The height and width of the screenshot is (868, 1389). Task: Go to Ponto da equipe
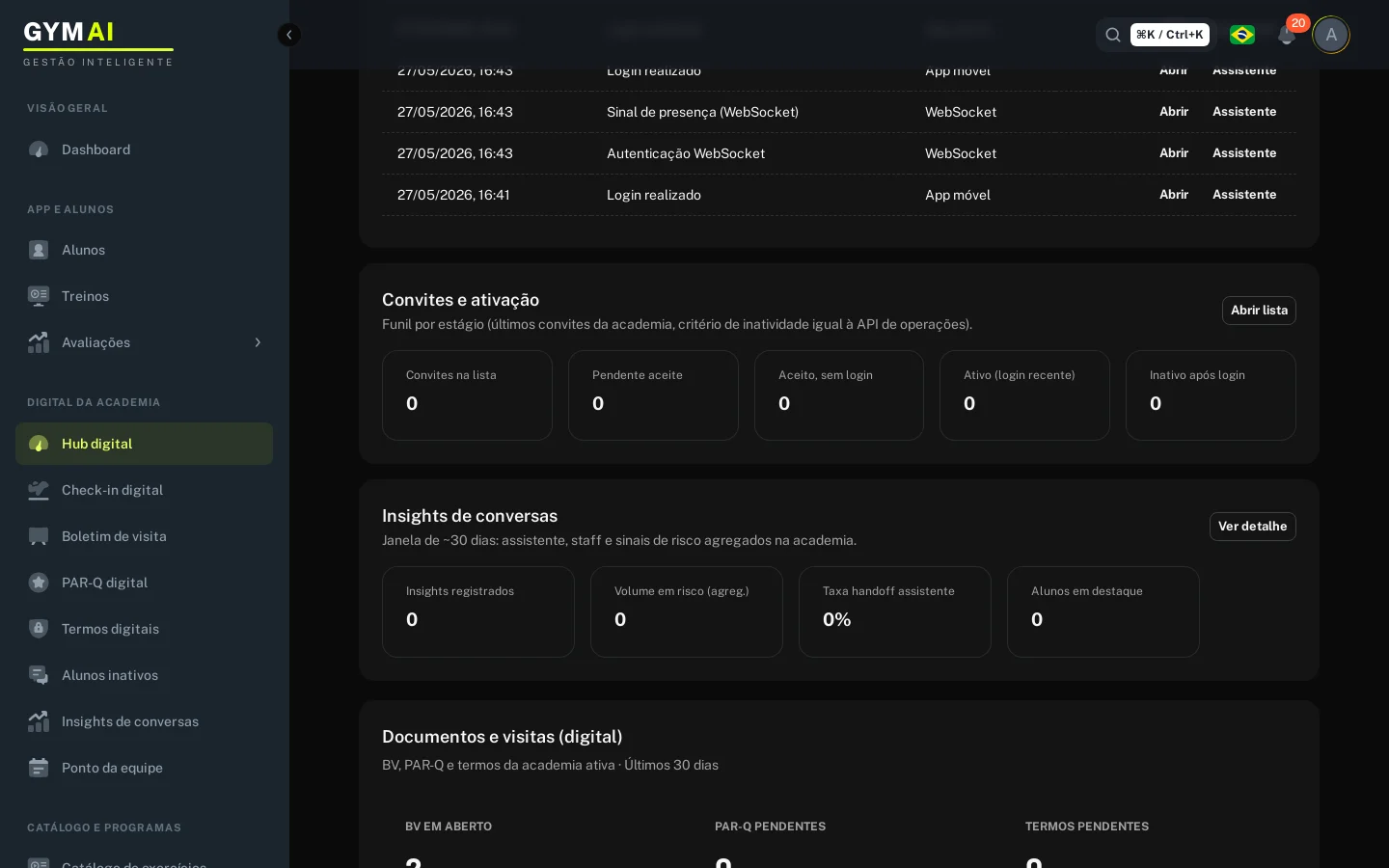tap(145, 768)
